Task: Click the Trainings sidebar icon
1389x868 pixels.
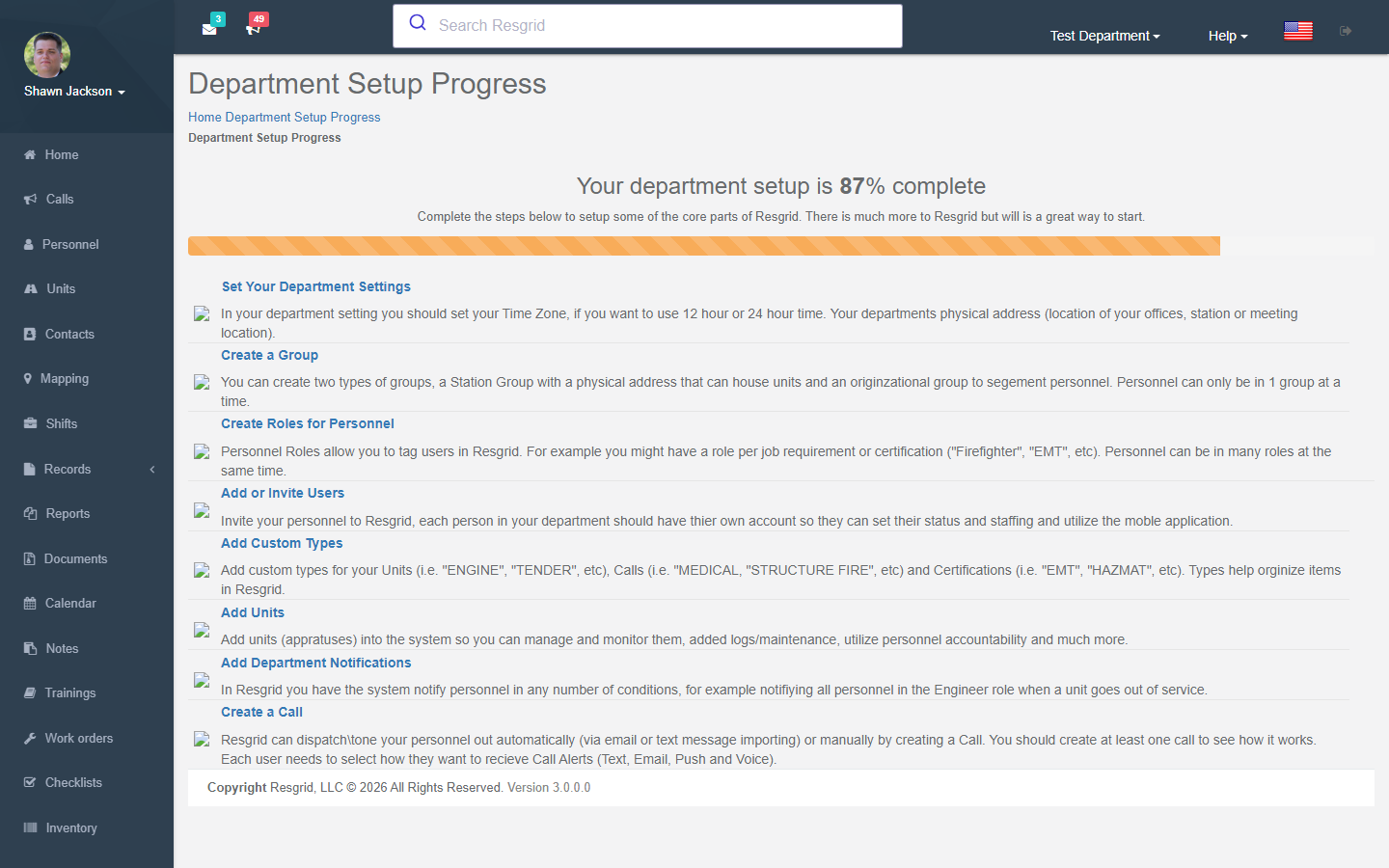Action: (30, 693)
